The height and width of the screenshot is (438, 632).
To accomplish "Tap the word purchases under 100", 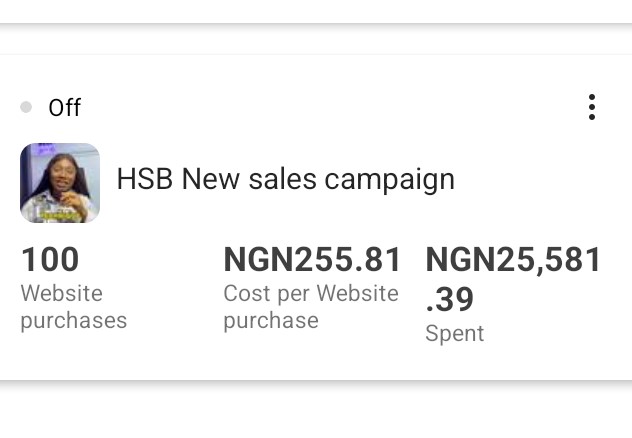I will coord(73,321).
